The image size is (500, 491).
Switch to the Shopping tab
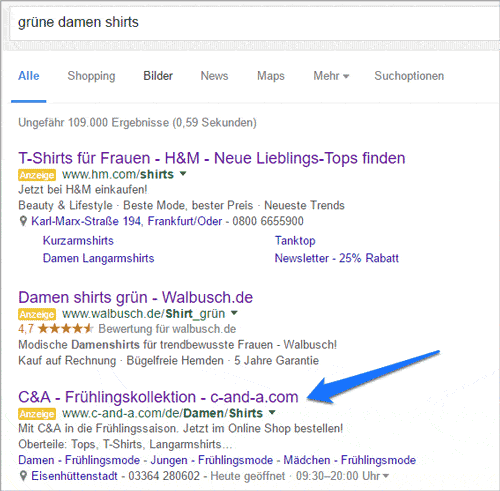pyautogui.click(x=91, y=76)
